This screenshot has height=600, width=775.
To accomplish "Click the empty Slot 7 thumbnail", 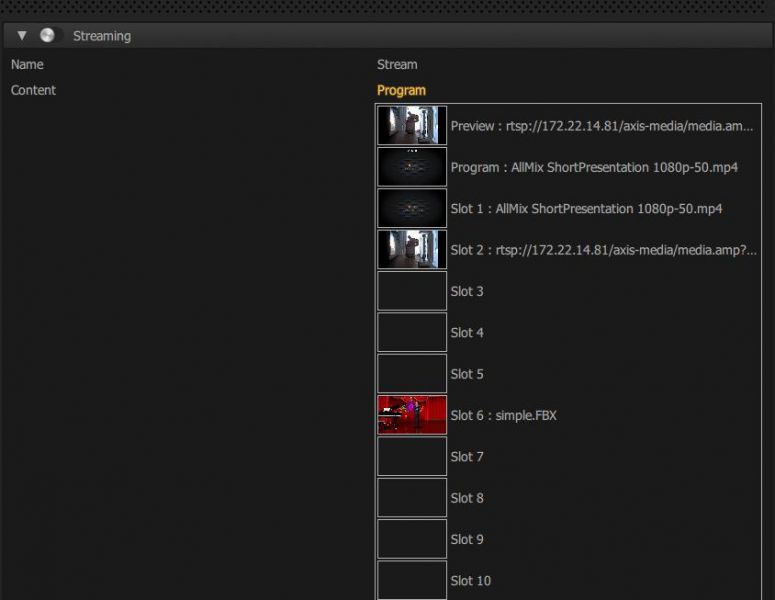I will [412, 456].
